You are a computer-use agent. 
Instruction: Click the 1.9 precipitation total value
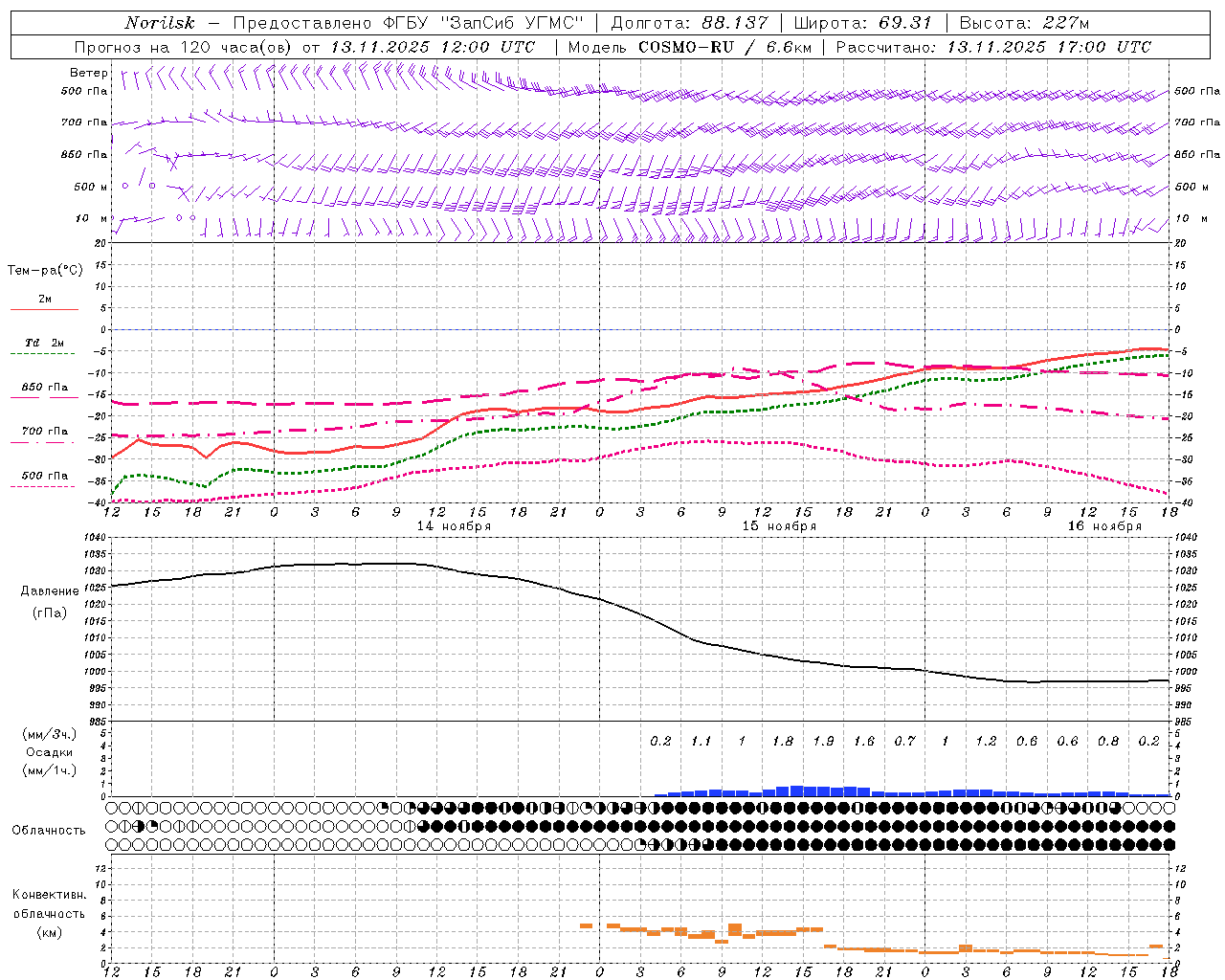823,741
